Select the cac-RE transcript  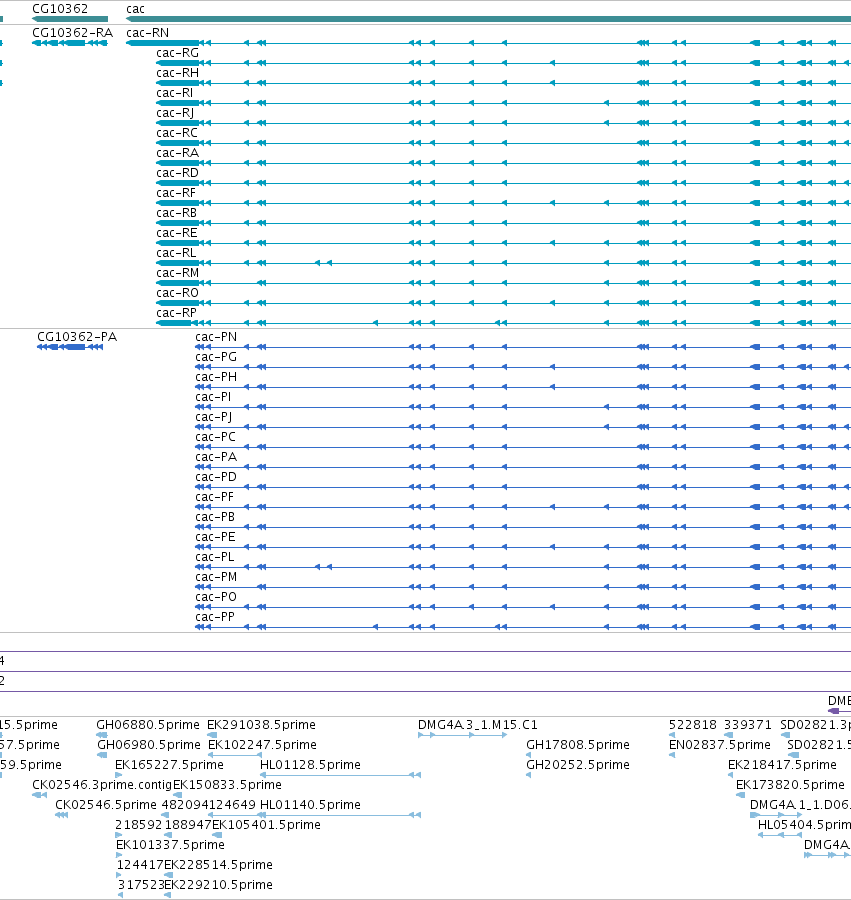pos(177,233)
